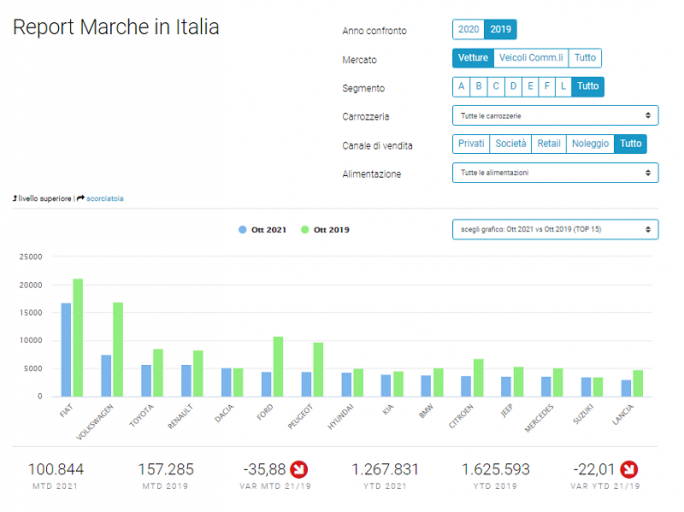
Task: Toggle Ott 2021 legend blue dot
Action: pos(243,230)
